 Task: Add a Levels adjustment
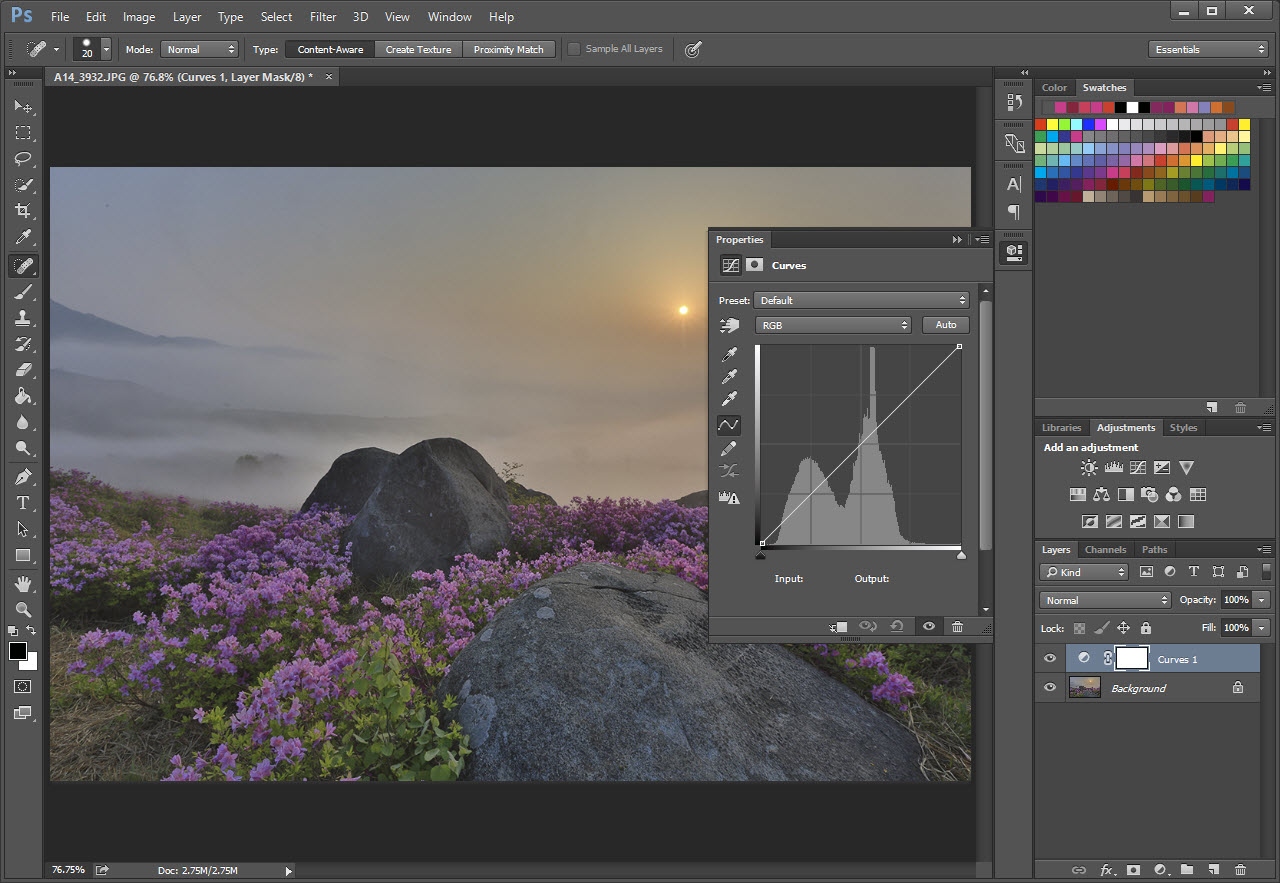coord(1113,467)
